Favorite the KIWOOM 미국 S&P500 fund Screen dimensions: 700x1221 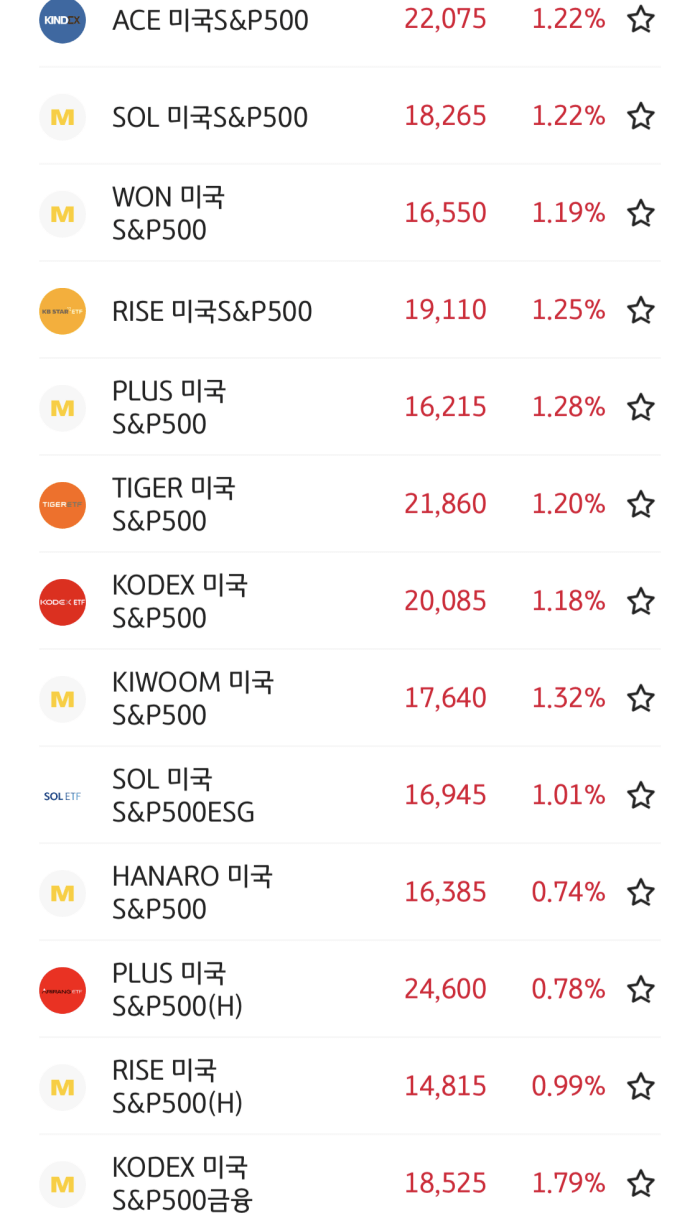(640, 698)
